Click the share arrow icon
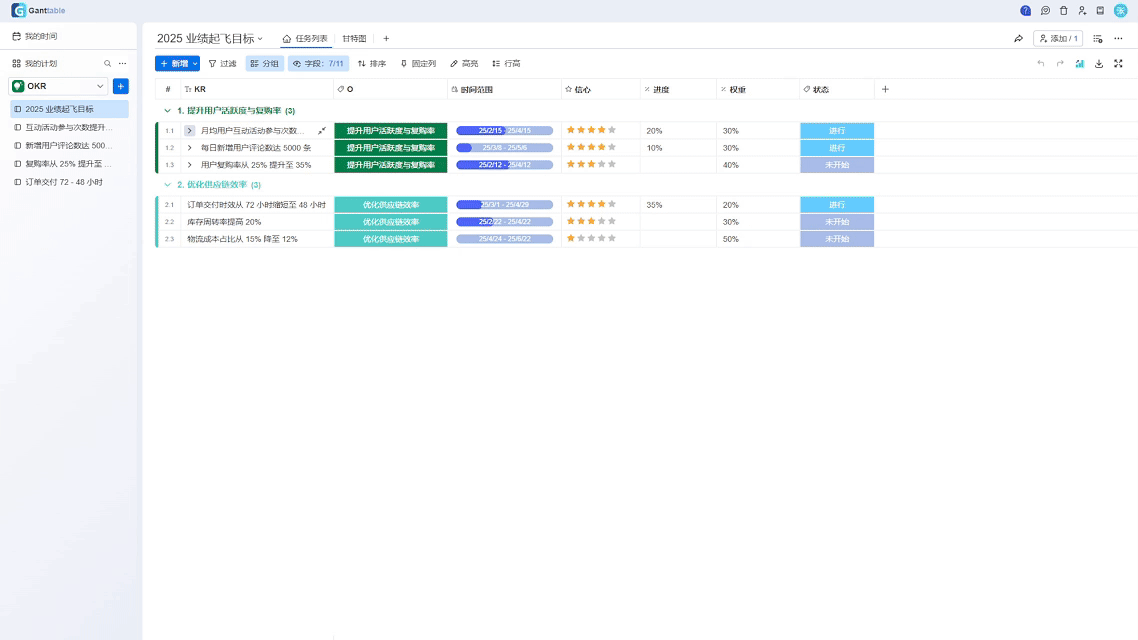This screenshot has height=640, width=1138. (x=1018, y=39)
